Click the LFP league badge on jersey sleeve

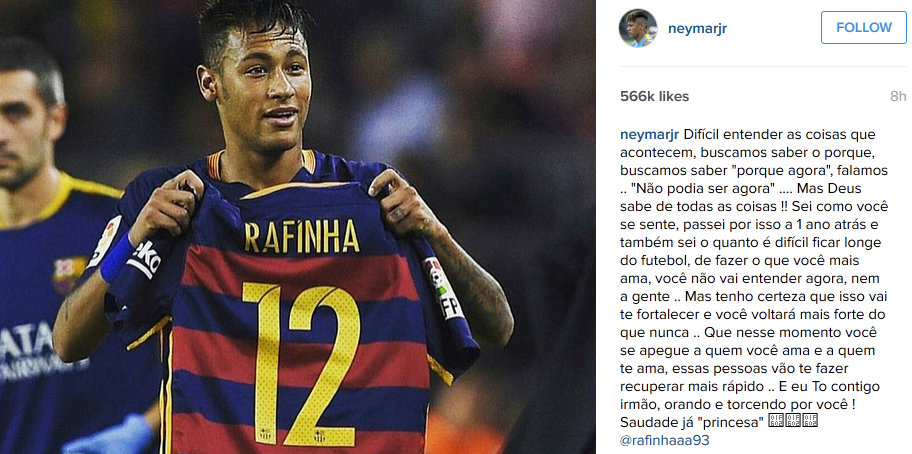443,287
